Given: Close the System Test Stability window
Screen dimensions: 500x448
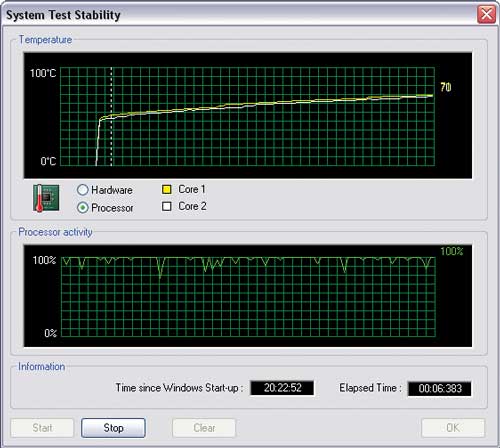Looking at the screenshot, I should (486, 14).
